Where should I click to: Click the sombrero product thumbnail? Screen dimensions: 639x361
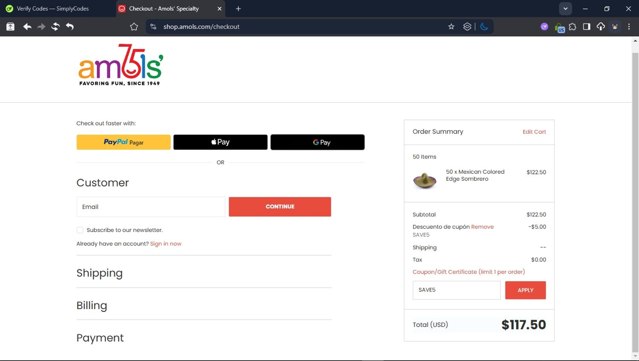coord(425,180)
